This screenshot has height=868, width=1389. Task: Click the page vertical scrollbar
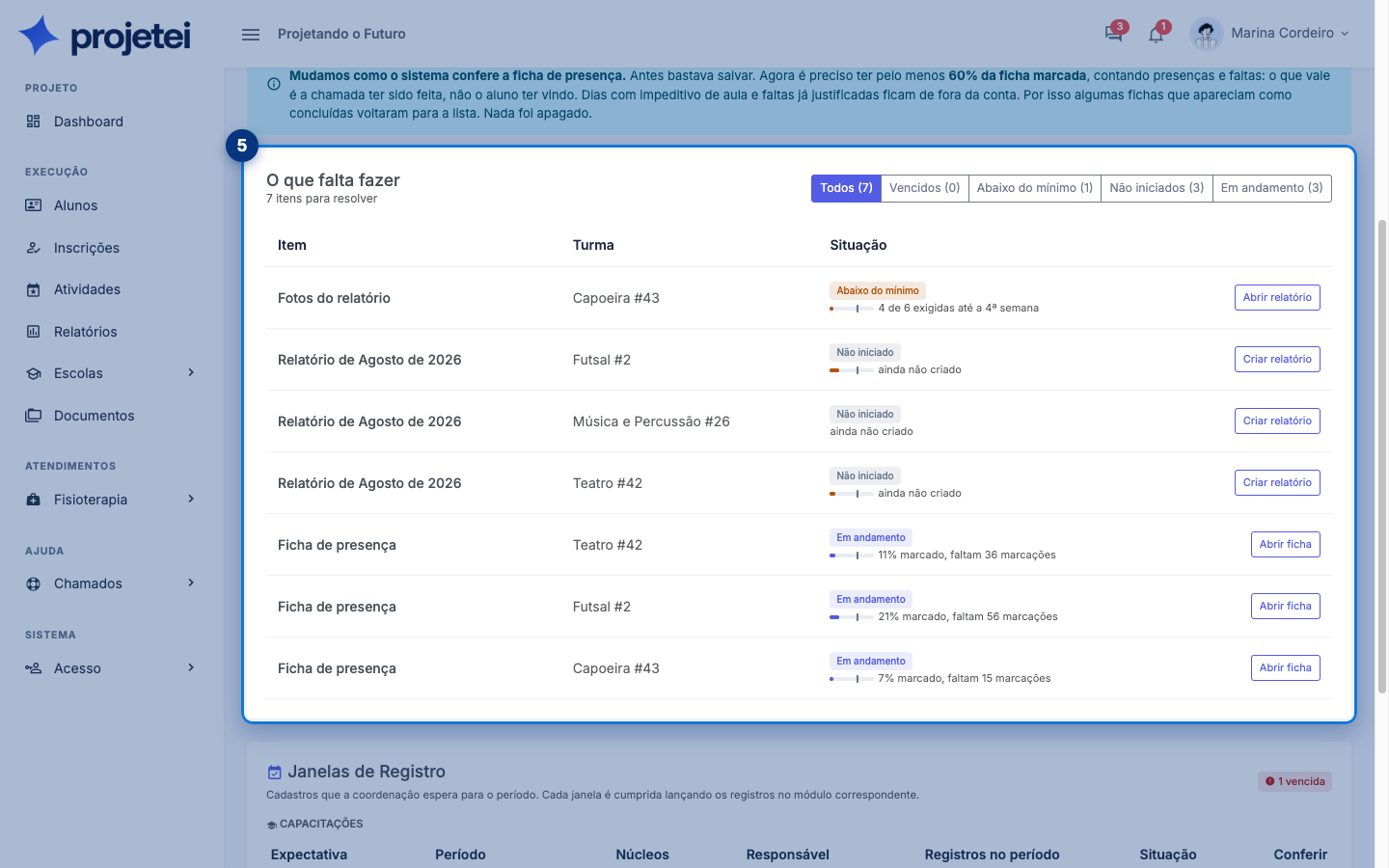[x=1381, y=456]
